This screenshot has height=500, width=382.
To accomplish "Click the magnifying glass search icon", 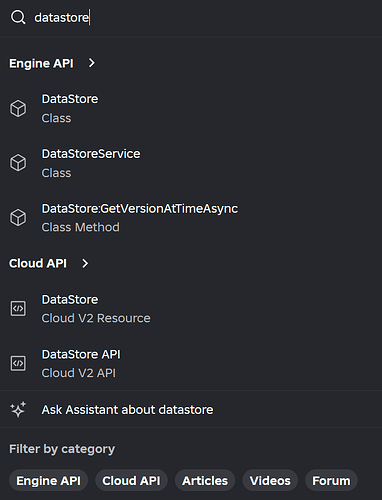I will pyautogui.click(x=18, y=17).
